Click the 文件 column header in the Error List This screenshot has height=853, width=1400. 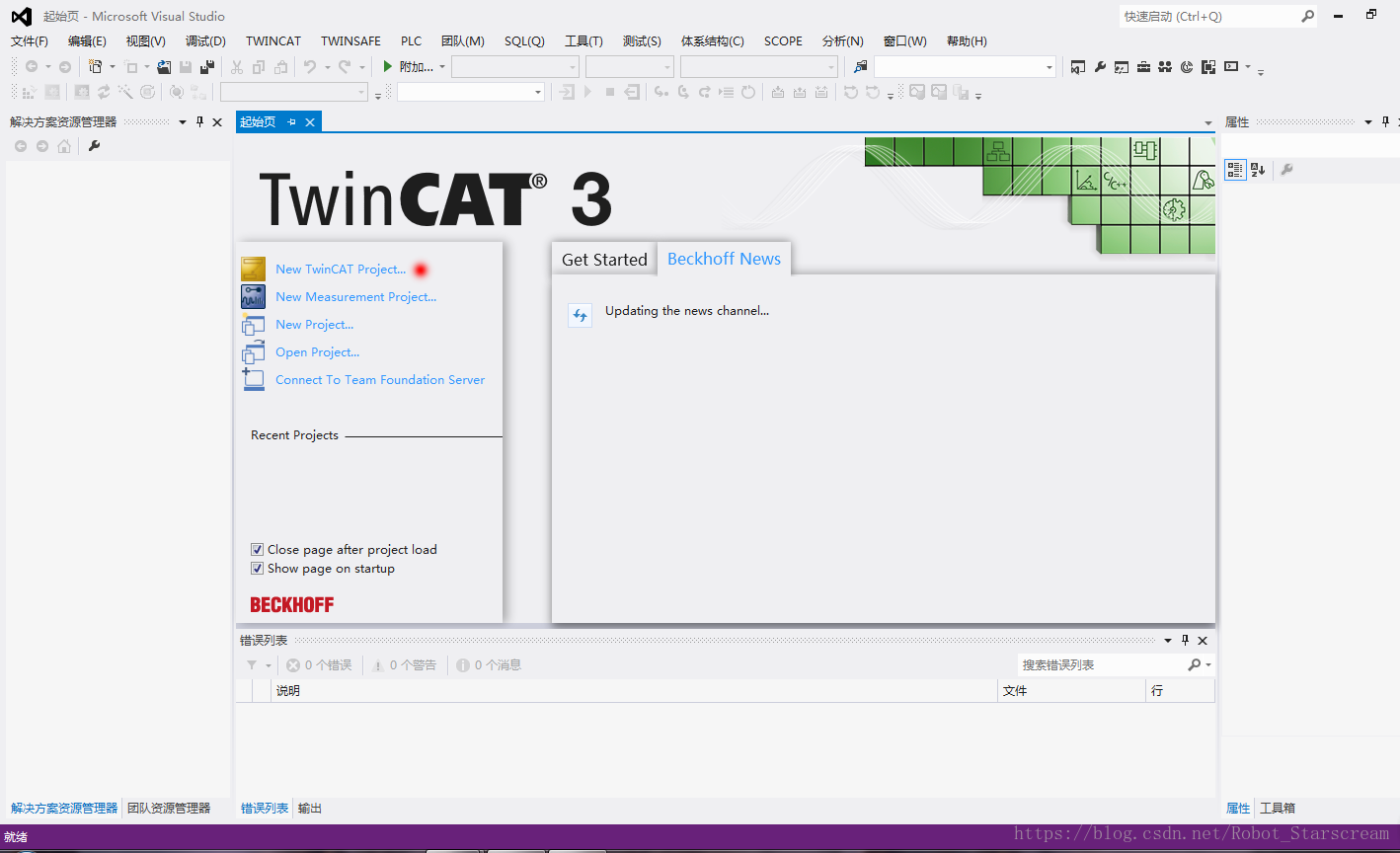[x=1071, y=691]
